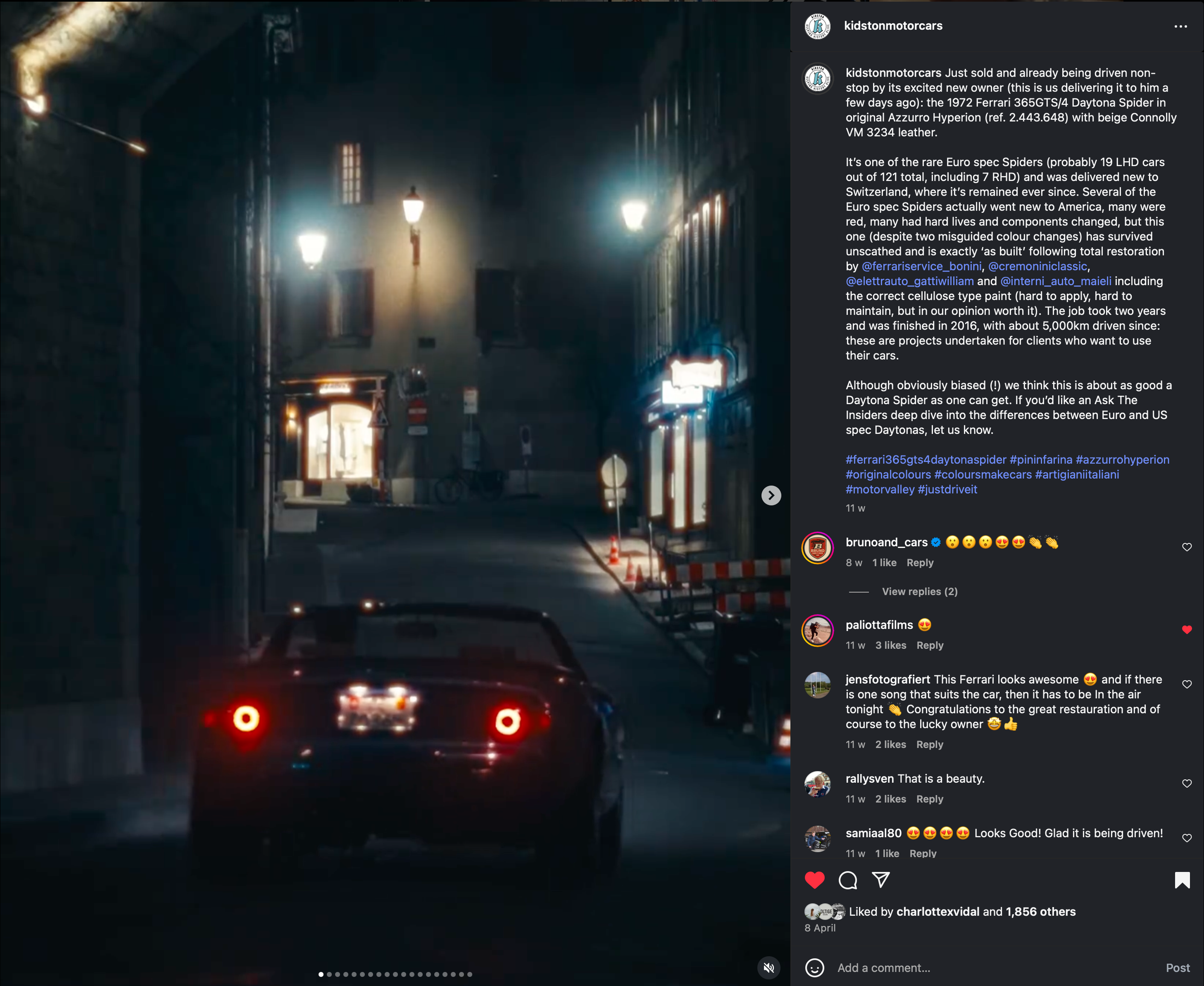Share post via paper plane icon
This screenshot has height=986, width=1204.
click(880, 880)
